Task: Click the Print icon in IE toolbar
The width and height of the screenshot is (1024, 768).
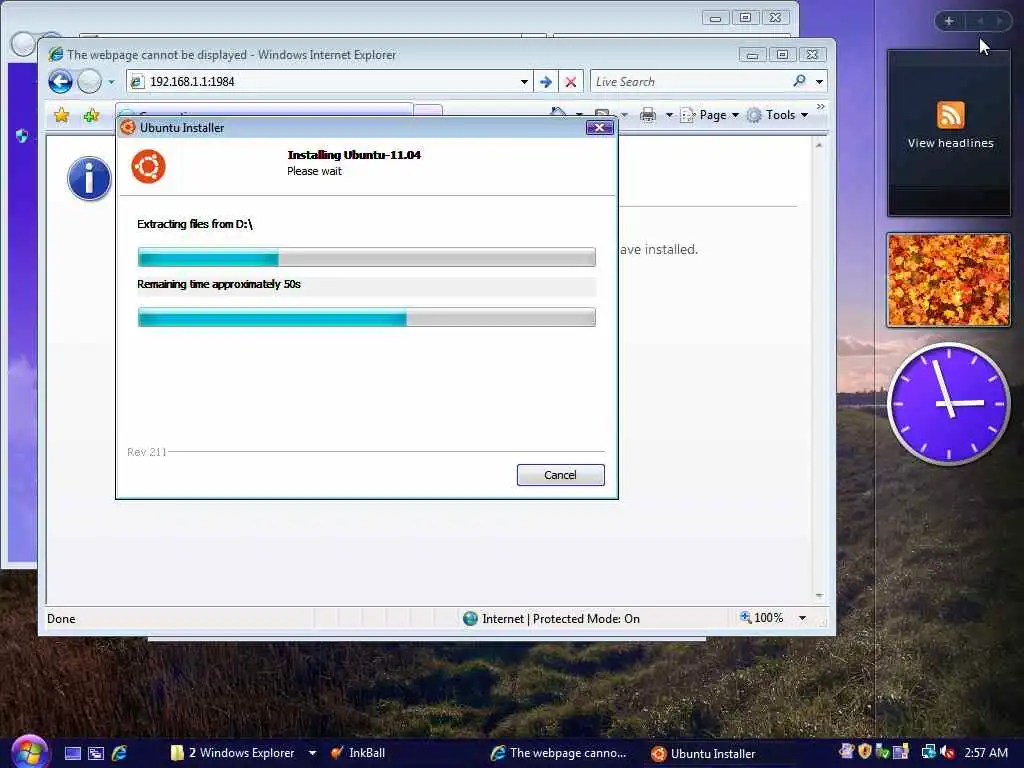Action: point(648,116)
